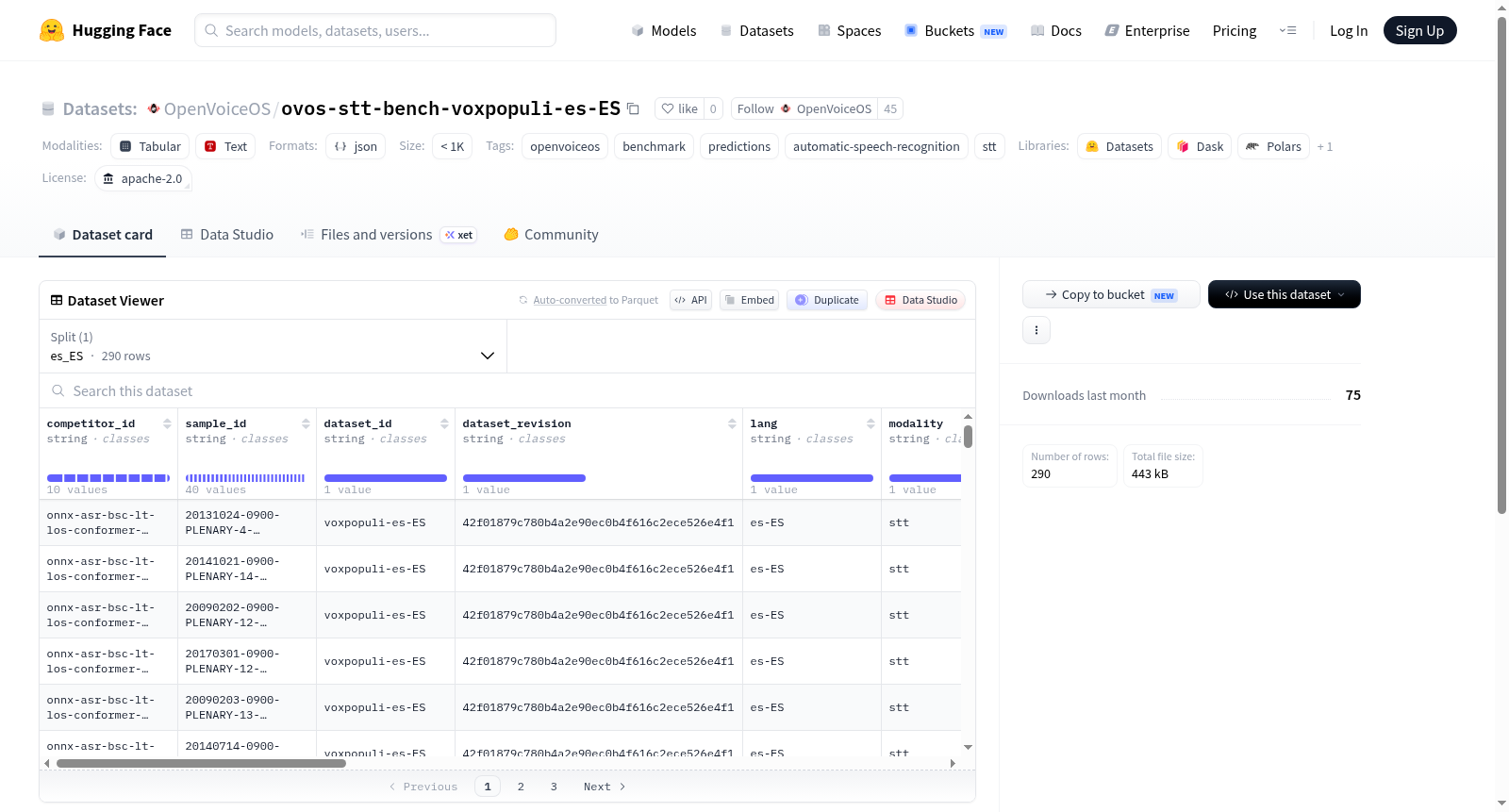
Task: Expand the Use this dataset dropdown
Action: [1285, 294]
